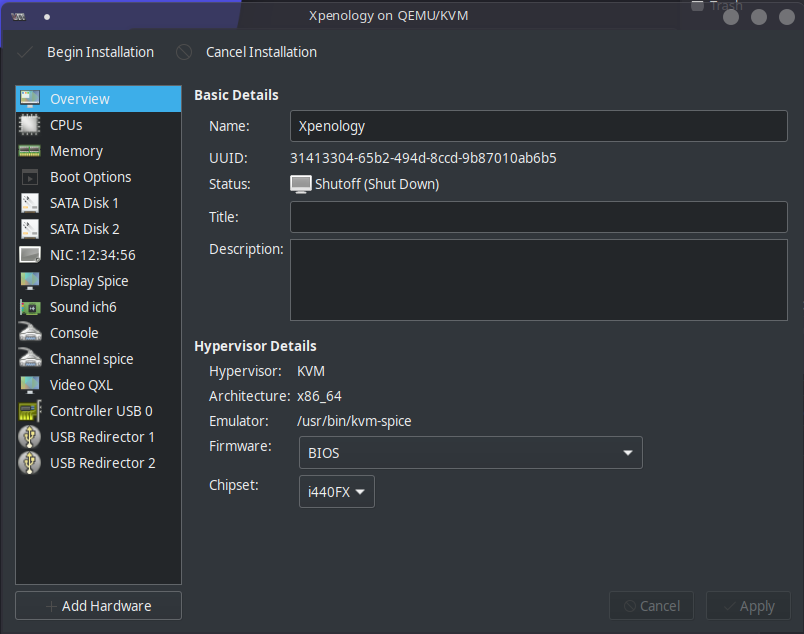Click the Sound ich6 card icon
804x634 pixels.
30,307
